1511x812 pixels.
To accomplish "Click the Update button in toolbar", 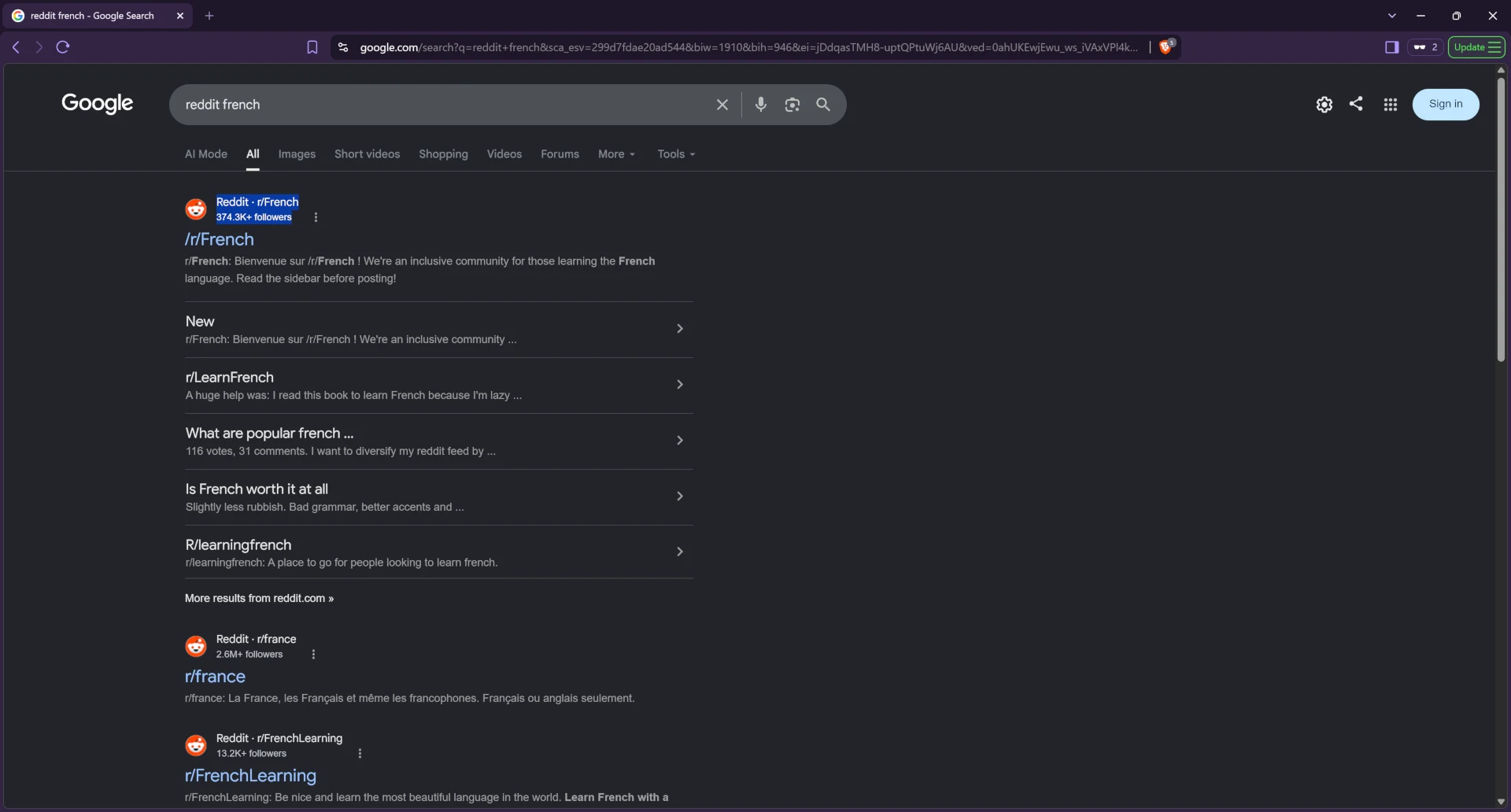I will pos(1476,47).
